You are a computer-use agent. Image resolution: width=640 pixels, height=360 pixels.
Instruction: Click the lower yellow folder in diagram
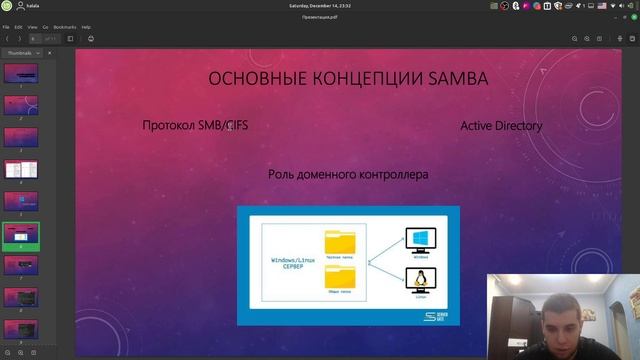pos(340,276)
